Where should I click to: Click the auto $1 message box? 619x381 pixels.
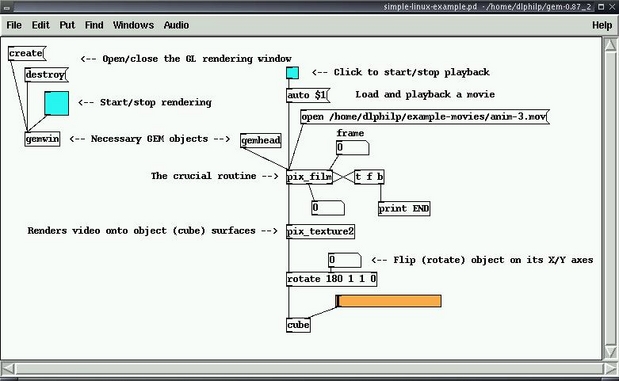point(308,95)
